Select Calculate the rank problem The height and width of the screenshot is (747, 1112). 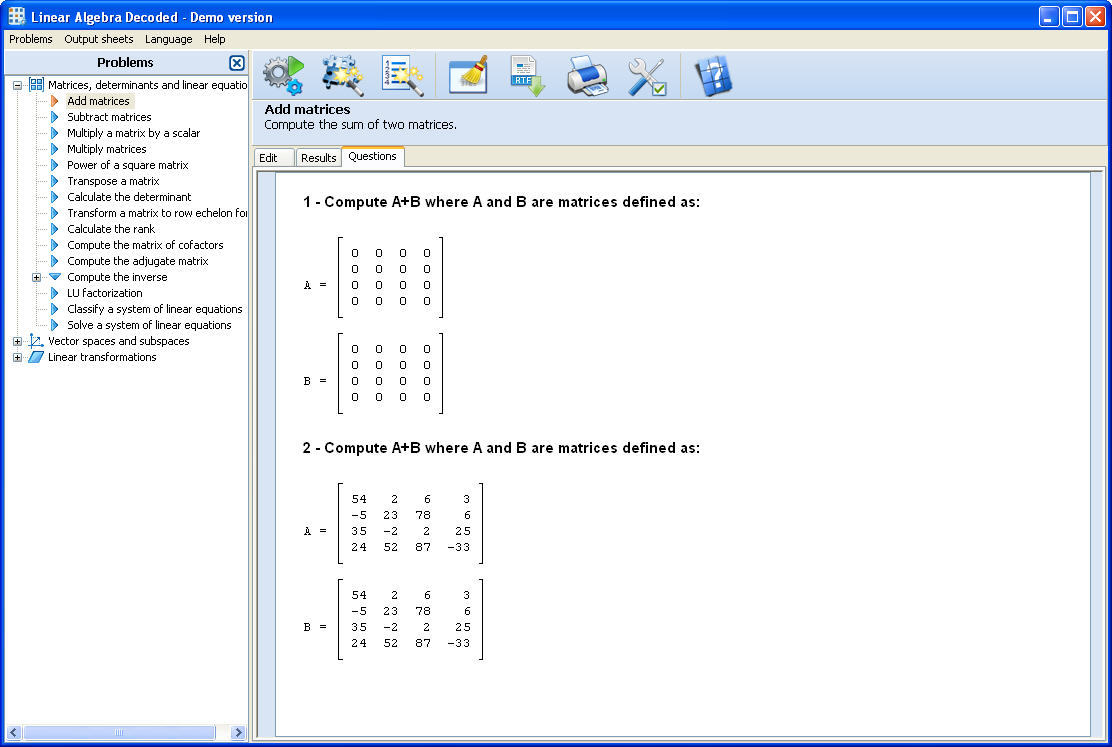[111, 229]
